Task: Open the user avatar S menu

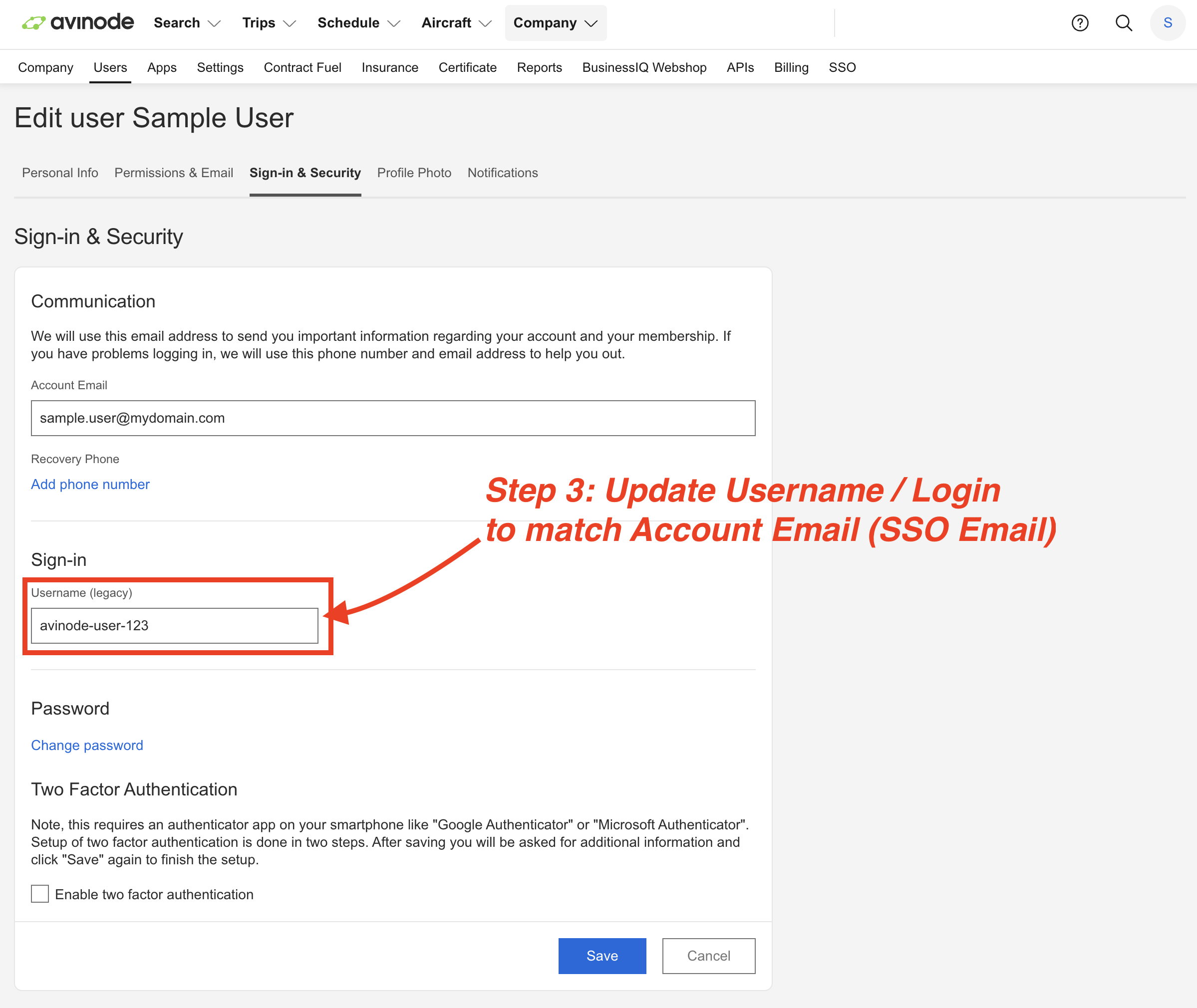Action: (x=1167, y=23)
